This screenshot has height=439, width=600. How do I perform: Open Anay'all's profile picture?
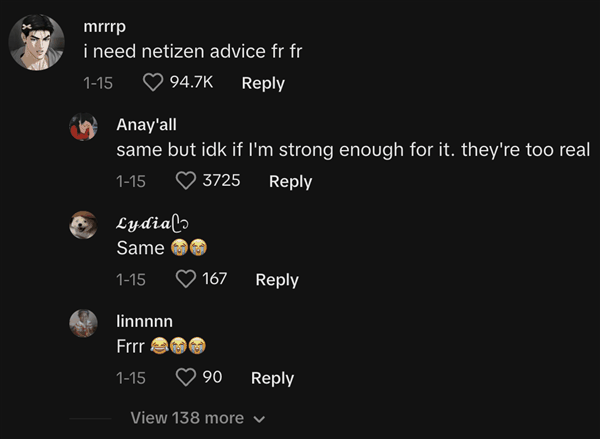click(84, 129)
